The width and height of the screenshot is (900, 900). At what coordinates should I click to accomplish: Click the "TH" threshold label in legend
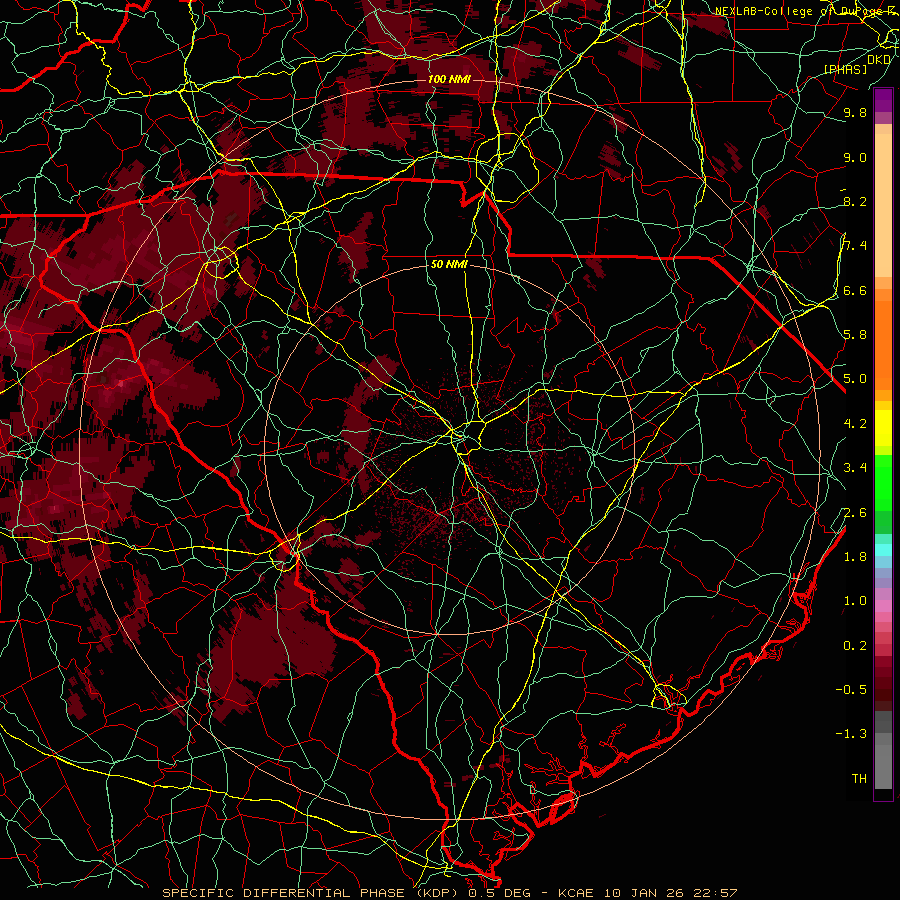(859, 779)
